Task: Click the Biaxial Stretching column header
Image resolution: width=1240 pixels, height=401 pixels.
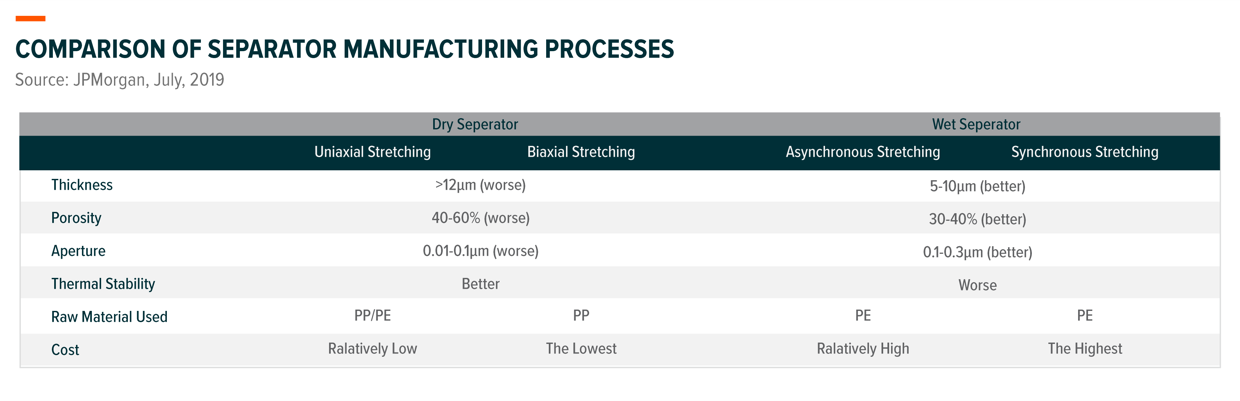Action: [x=581, y=153]
